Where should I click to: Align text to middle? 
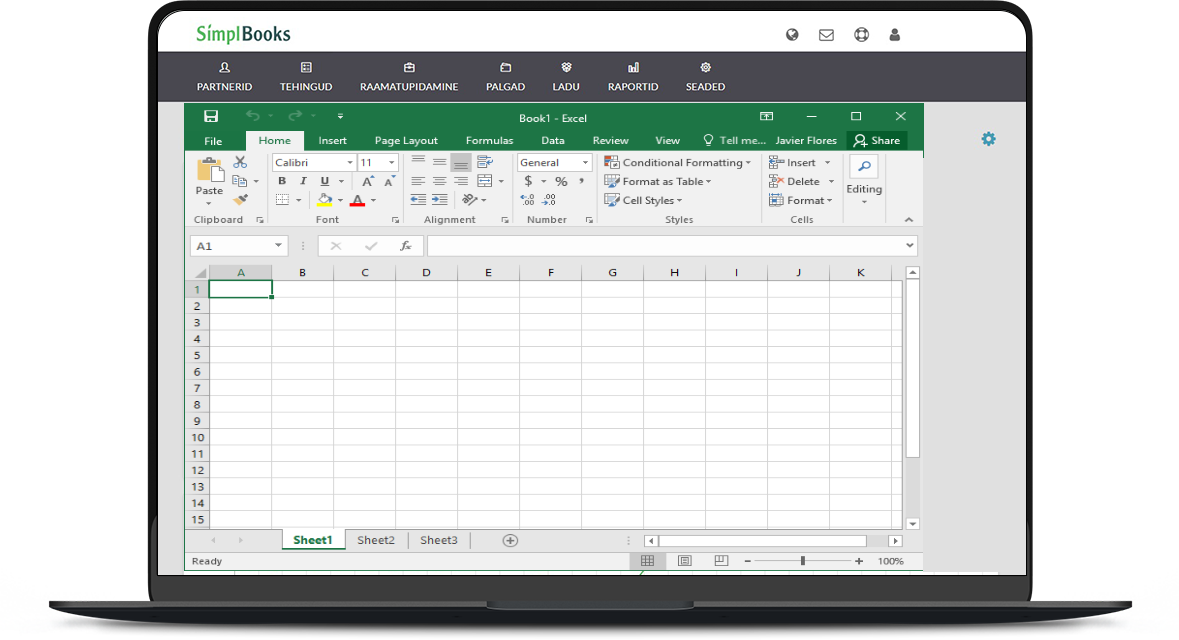(439, 162)
